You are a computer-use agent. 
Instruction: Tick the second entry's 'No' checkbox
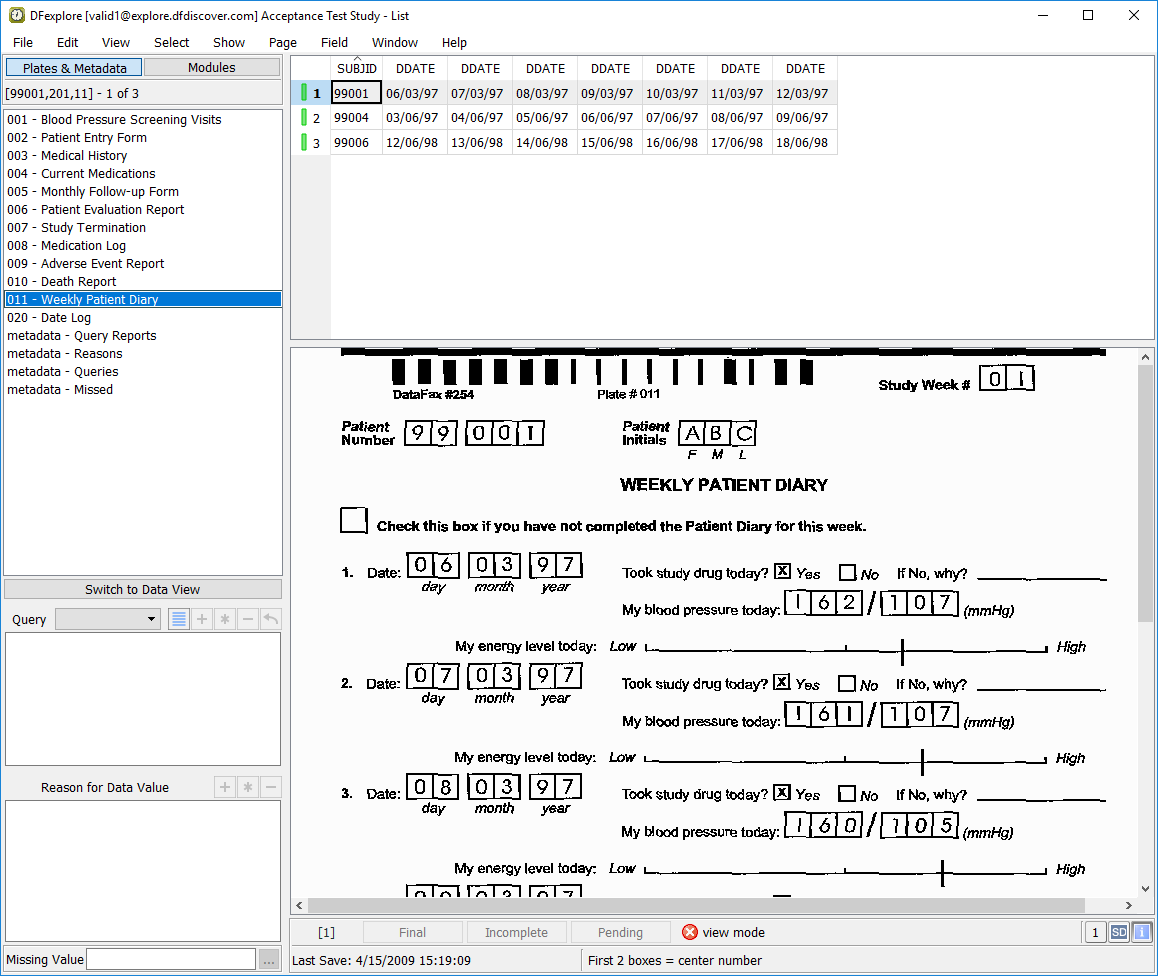(x=847, y=684)
